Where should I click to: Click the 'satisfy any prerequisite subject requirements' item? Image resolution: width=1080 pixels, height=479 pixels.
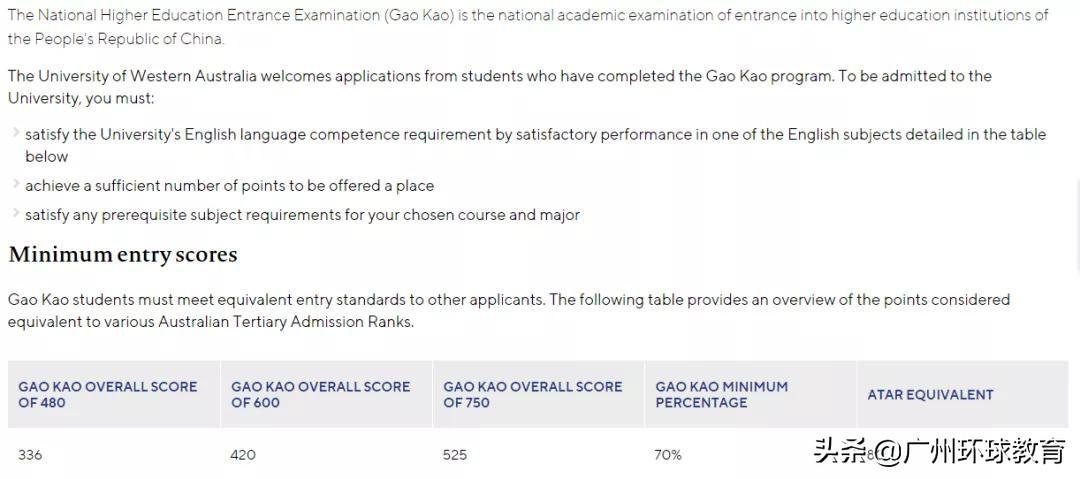point(302,214)
